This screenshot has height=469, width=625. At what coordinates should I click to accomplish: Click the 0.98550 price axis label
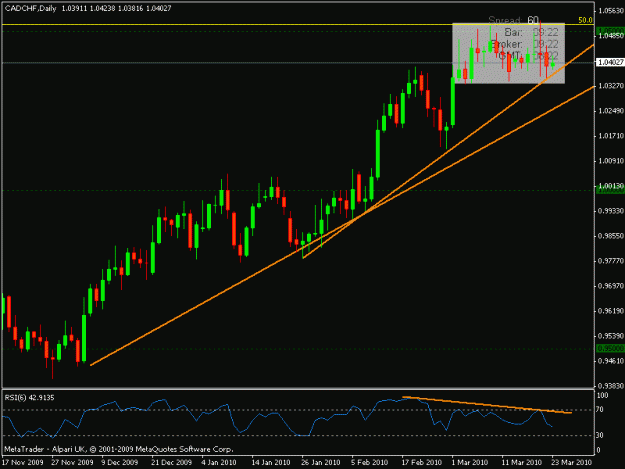(611, 236)
